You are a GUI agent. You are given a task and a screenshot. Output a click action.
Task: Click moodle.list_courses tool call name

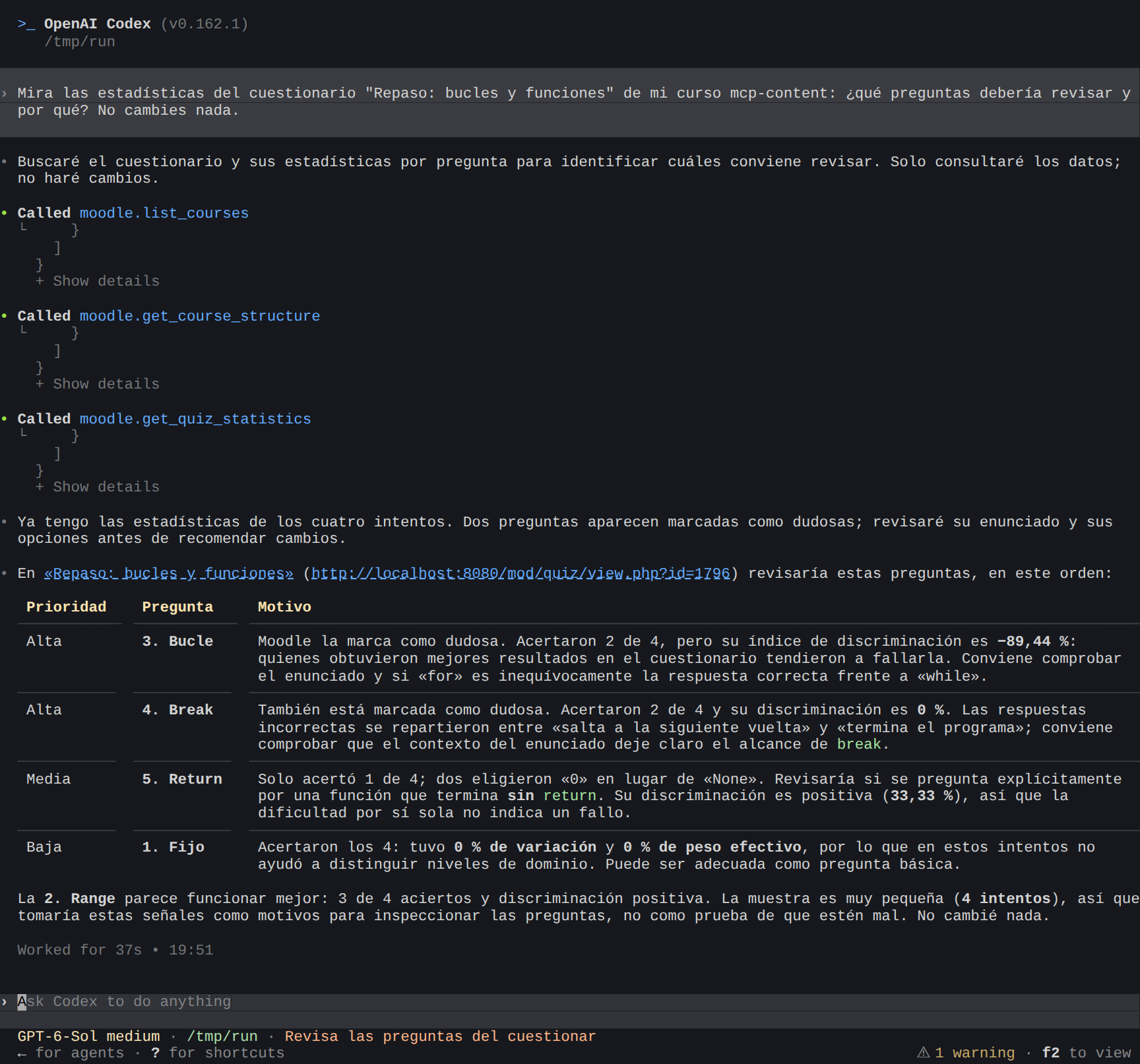tap(164, 213)
